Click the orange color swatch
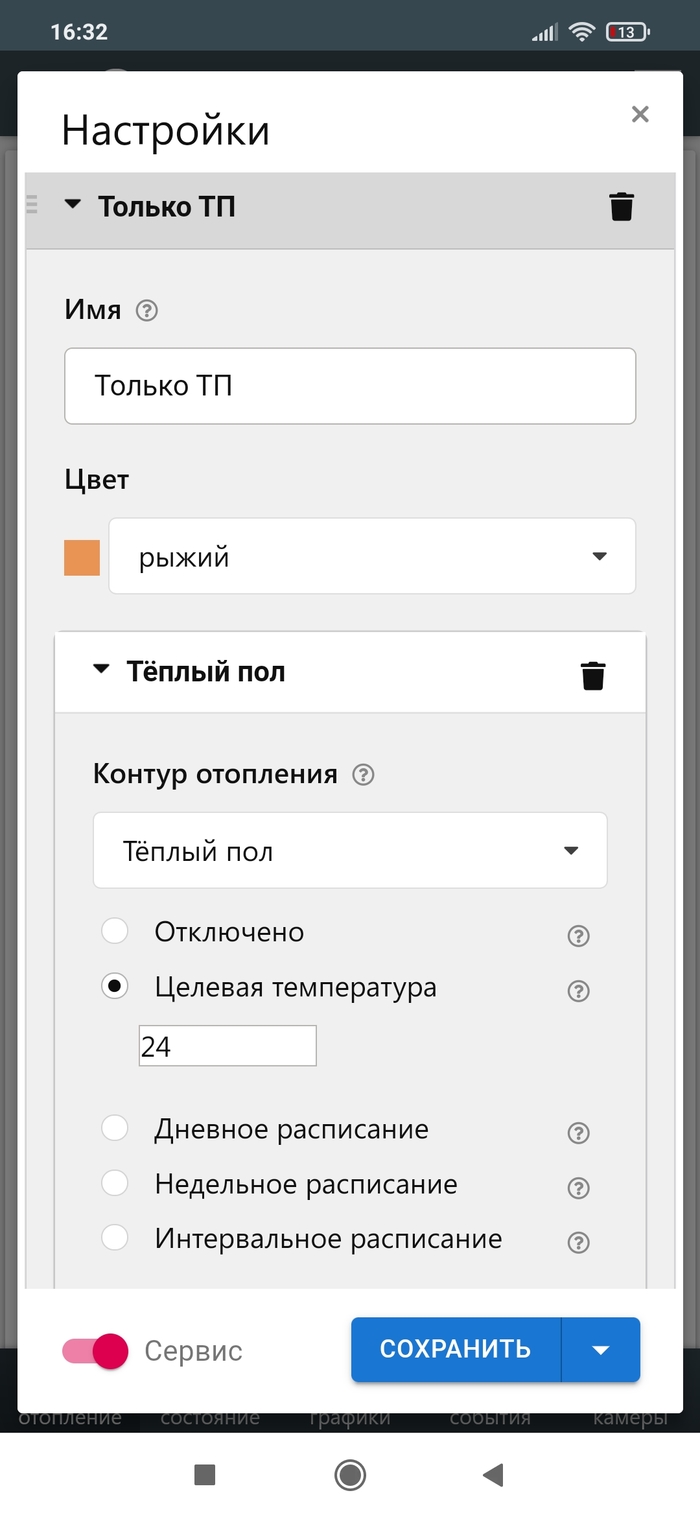700x1517 pixels. click(x=82, y=558)
